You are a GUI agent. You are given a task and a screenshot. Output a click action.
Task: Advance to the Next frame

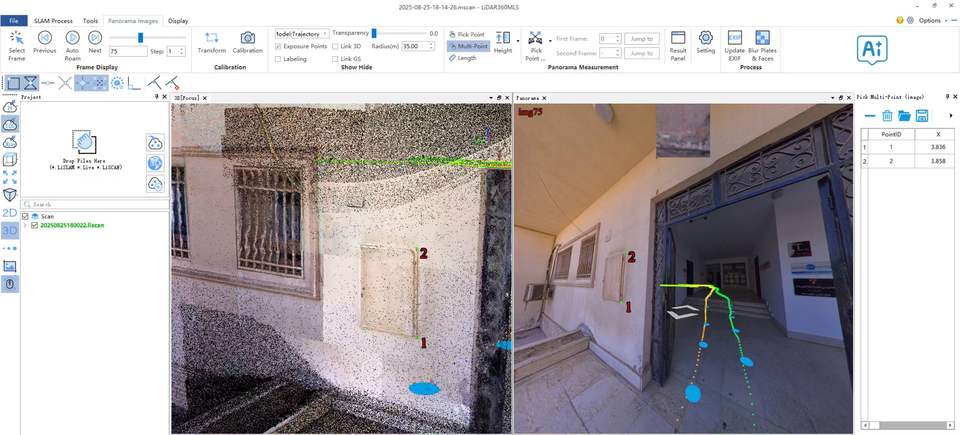(94, 42)
